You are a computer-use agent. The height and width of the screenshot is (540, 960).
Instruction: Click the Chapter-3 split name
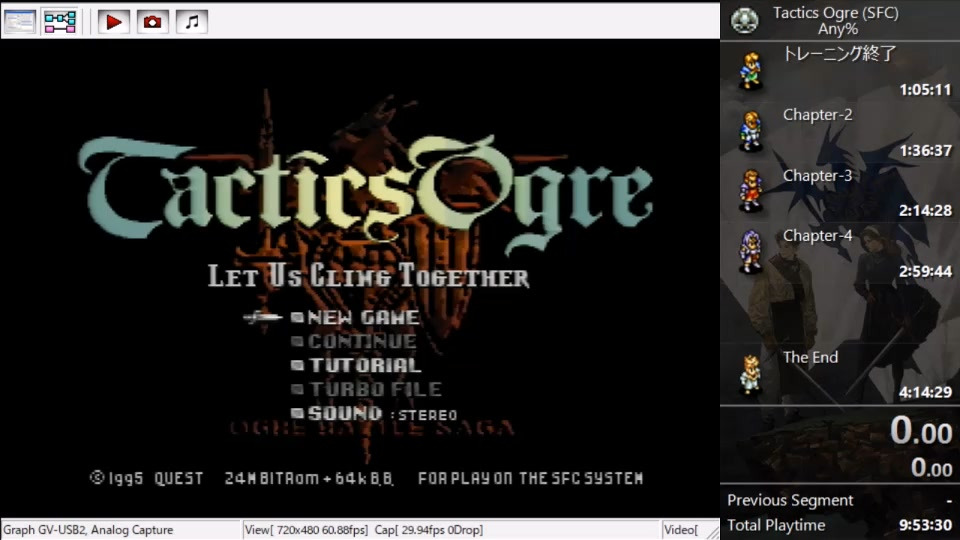(817, 175)
